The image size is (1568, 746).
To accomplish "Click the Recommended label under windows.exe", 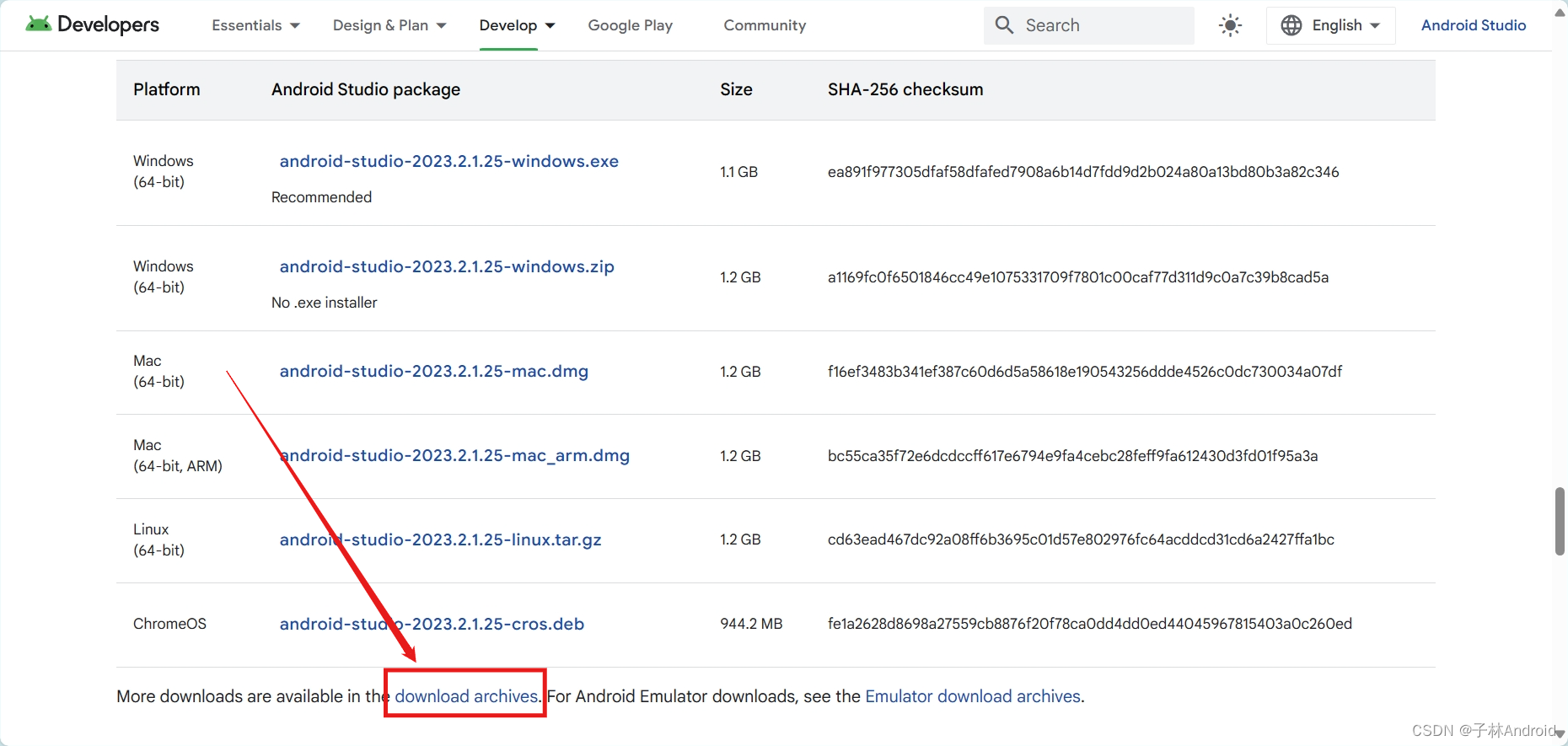I will click(x=321, y=197).
